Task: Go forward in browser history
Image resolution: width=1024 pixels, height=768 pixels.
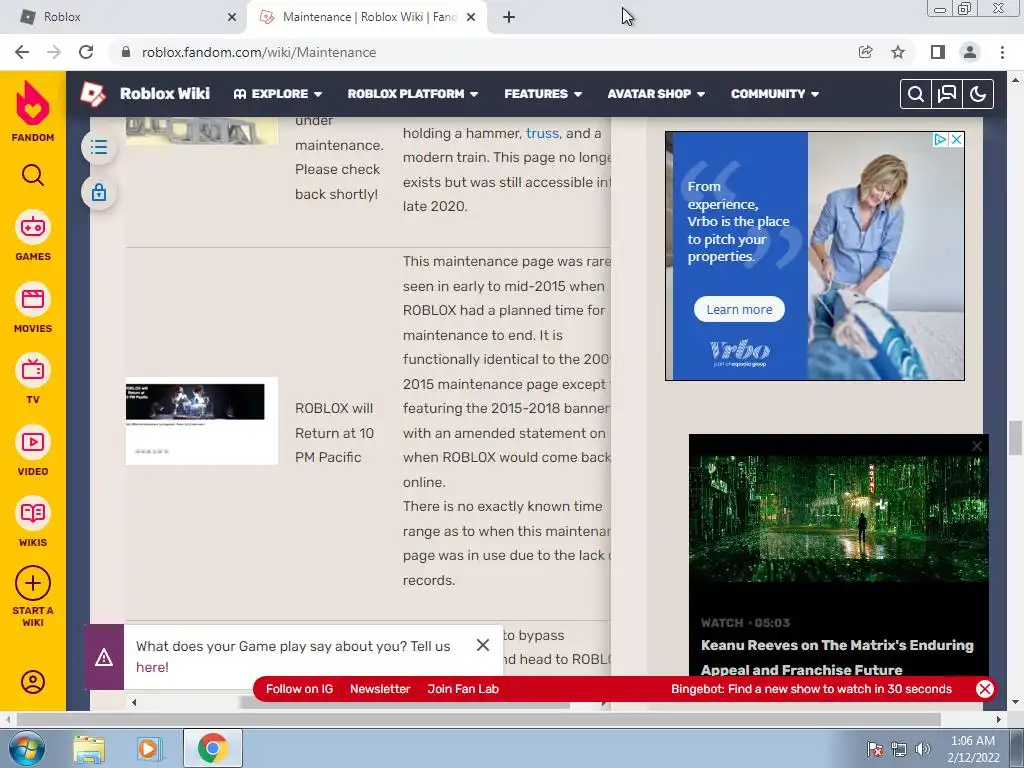Action: [x=54, y=52]
